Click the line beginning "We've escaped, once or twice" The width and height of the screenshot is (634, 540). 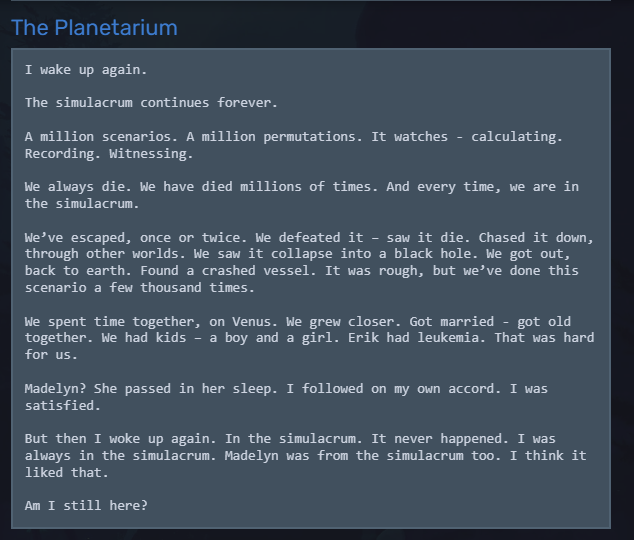point(310,237)
